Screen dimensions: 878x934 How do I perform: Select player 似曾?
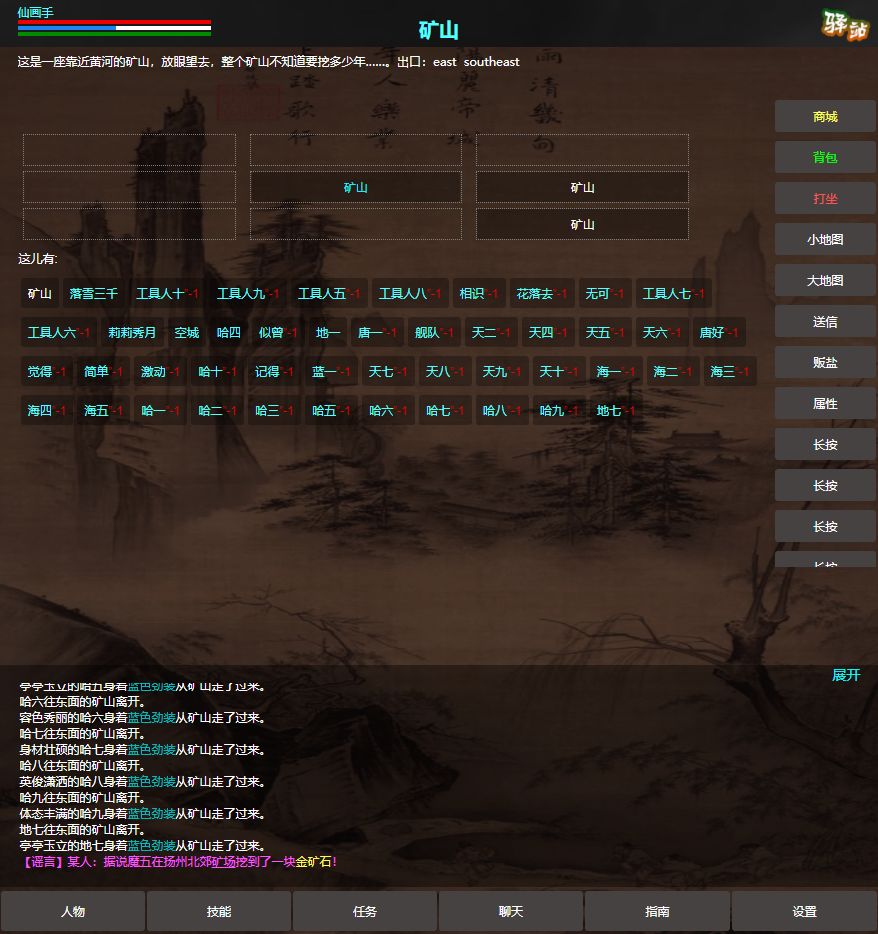(x=277, y=332)
